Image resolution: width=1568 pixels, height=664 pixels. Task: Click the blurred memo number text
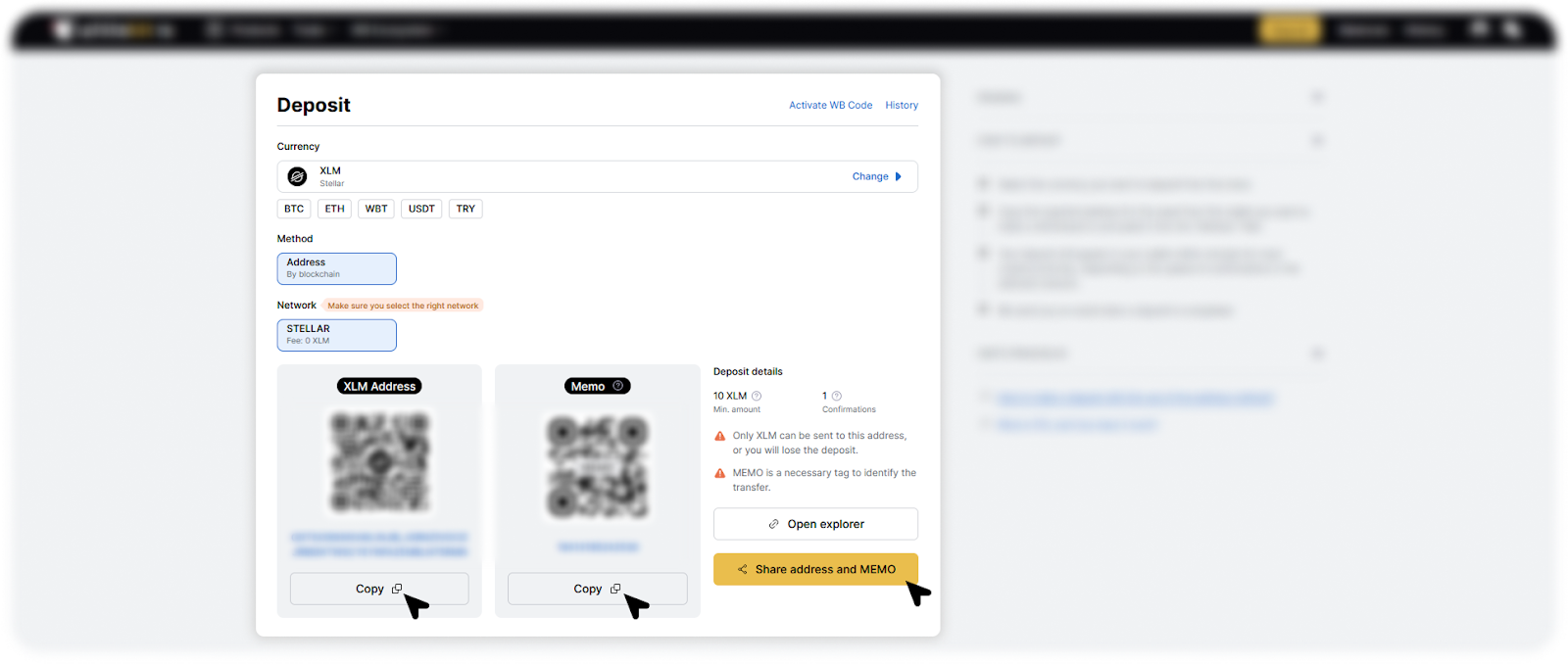[598, 546]
